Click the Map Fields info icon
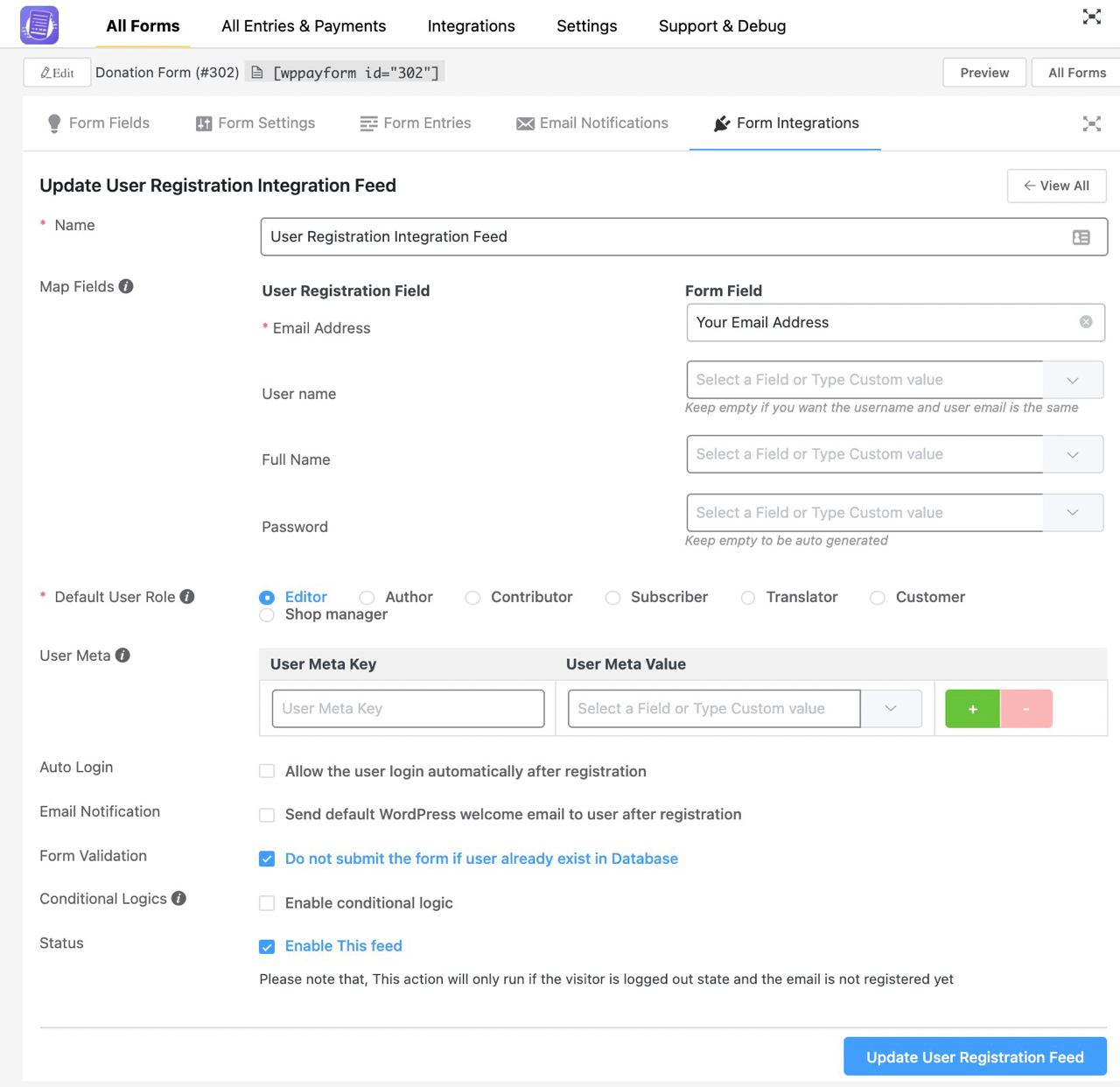Viewport: 1120px width, 1087px height. pyautogui.click(x=126, y=286)
